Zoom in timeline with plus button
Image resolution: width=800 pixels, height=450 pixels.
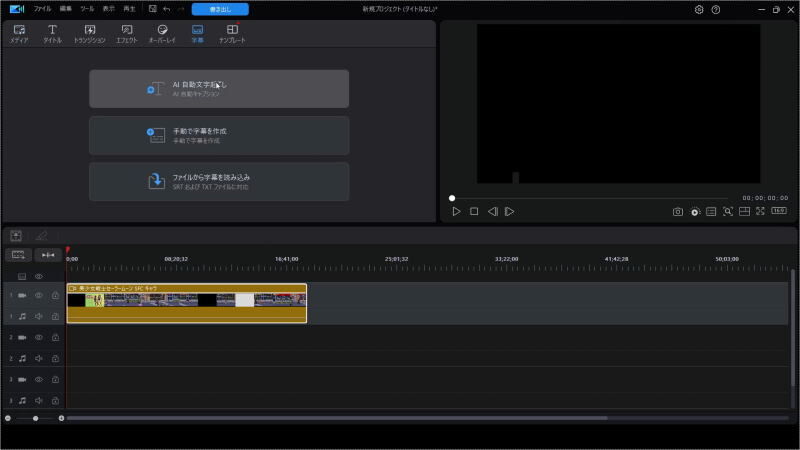pos(61,418)
